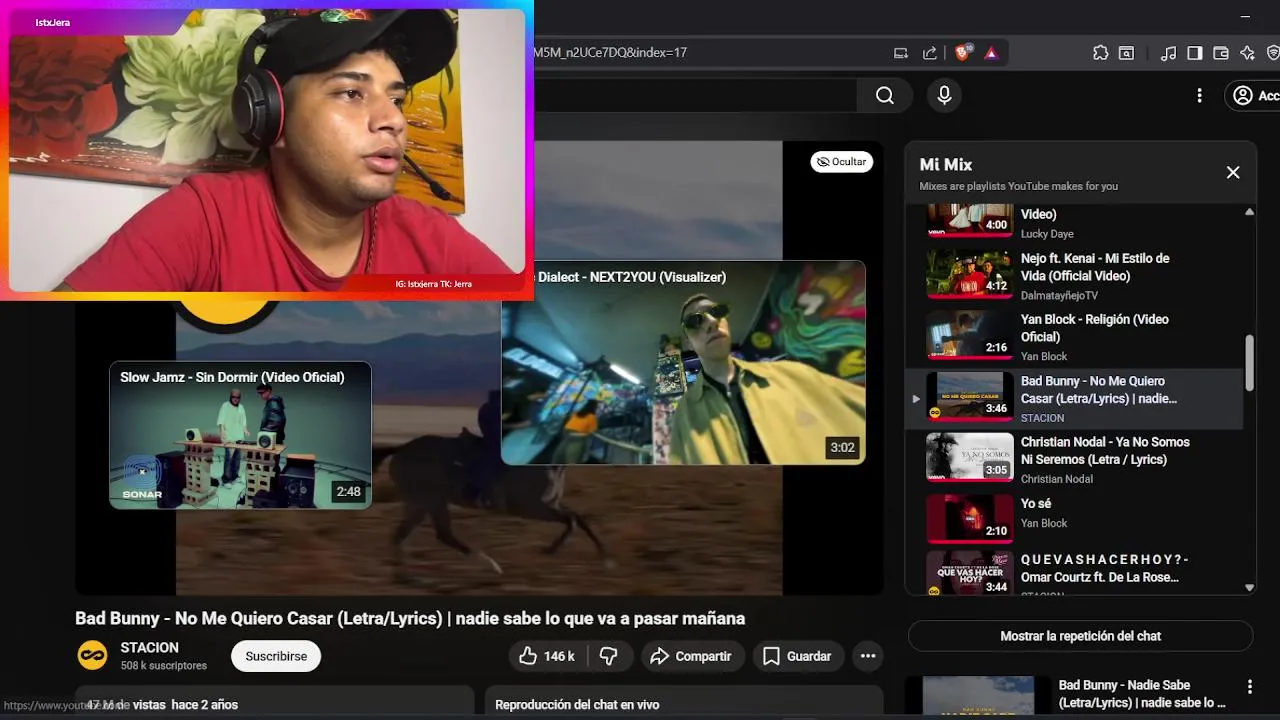Click the install app icon in address bar
Viewport: 1280px width, 720px height.
click(x=901, y=53)
